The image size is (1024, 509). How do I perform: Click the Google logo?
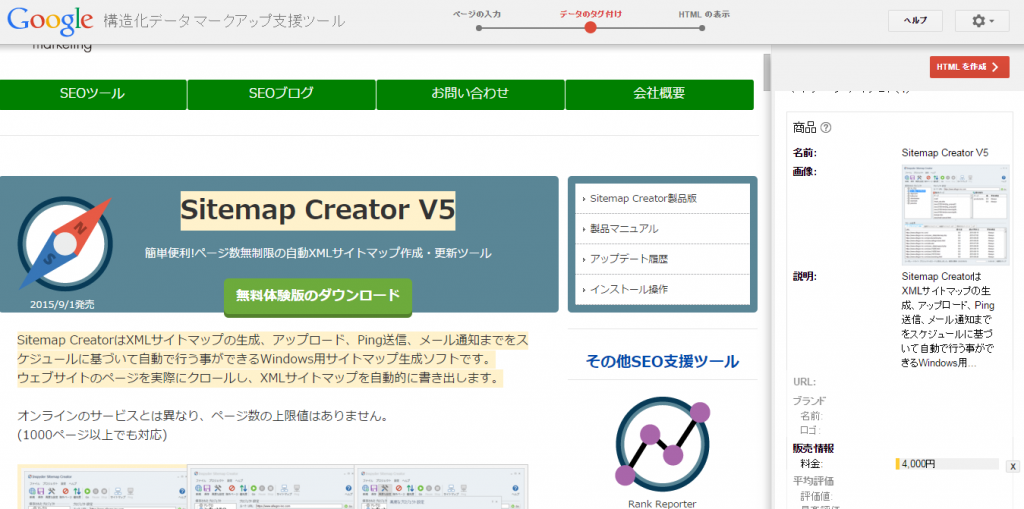[50, 21]
